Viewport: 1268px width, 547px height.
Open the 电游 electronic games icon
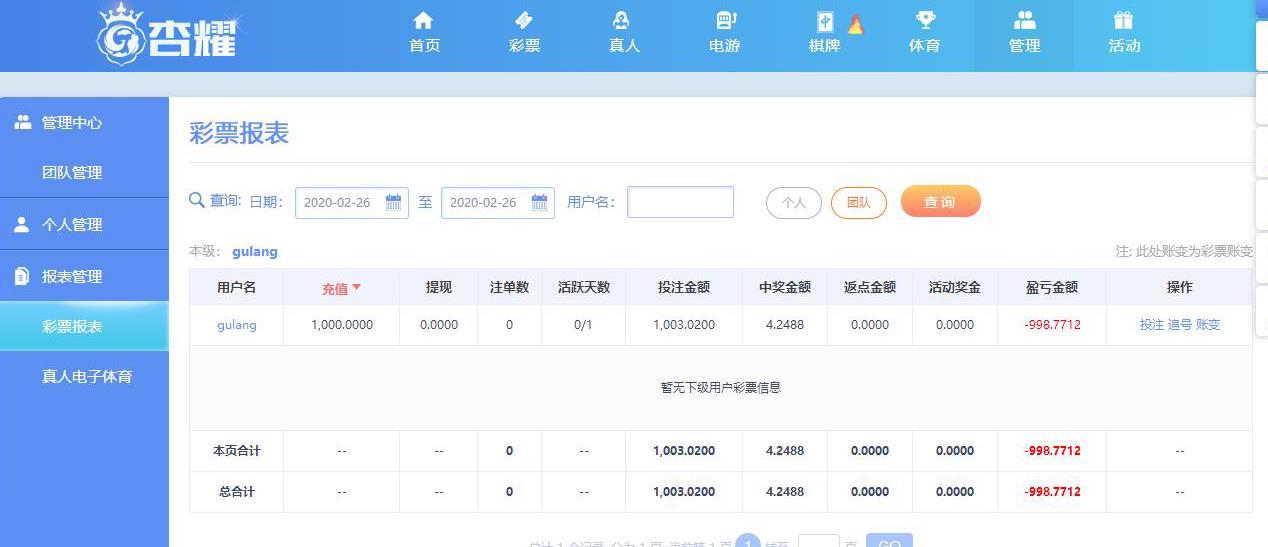(x=726, y=20)
